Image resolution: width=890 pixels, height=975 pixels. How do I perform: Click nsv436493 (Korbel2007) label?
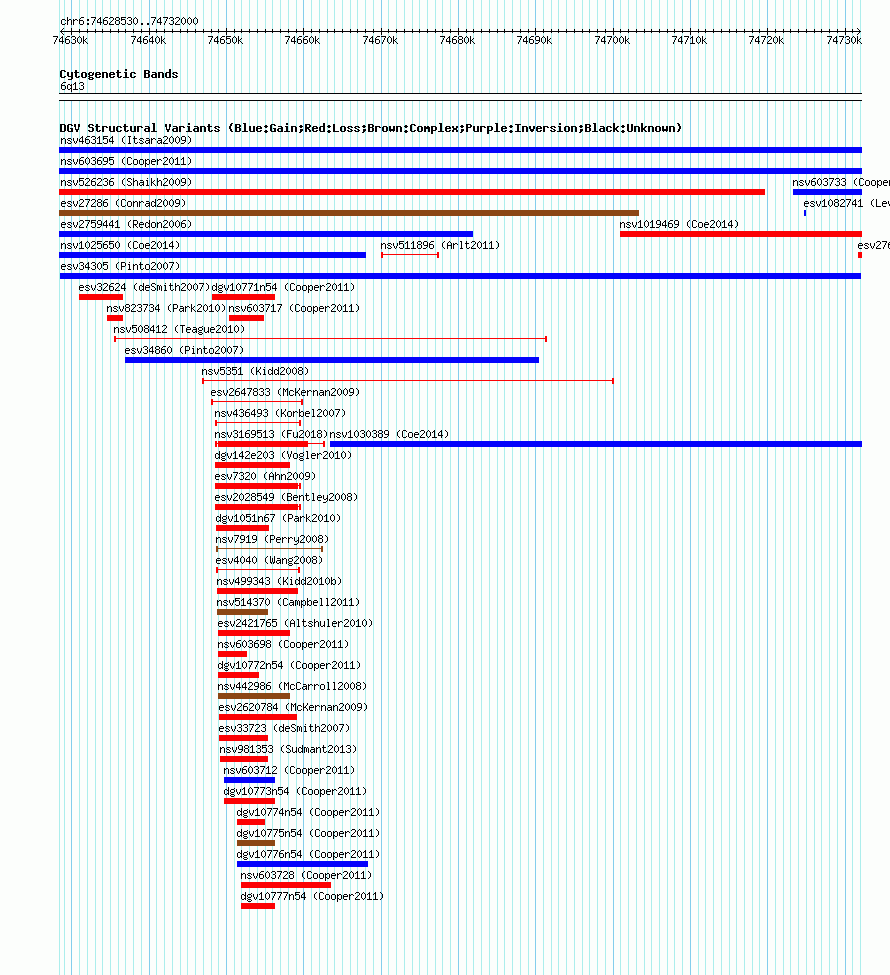tap(280, 414)
